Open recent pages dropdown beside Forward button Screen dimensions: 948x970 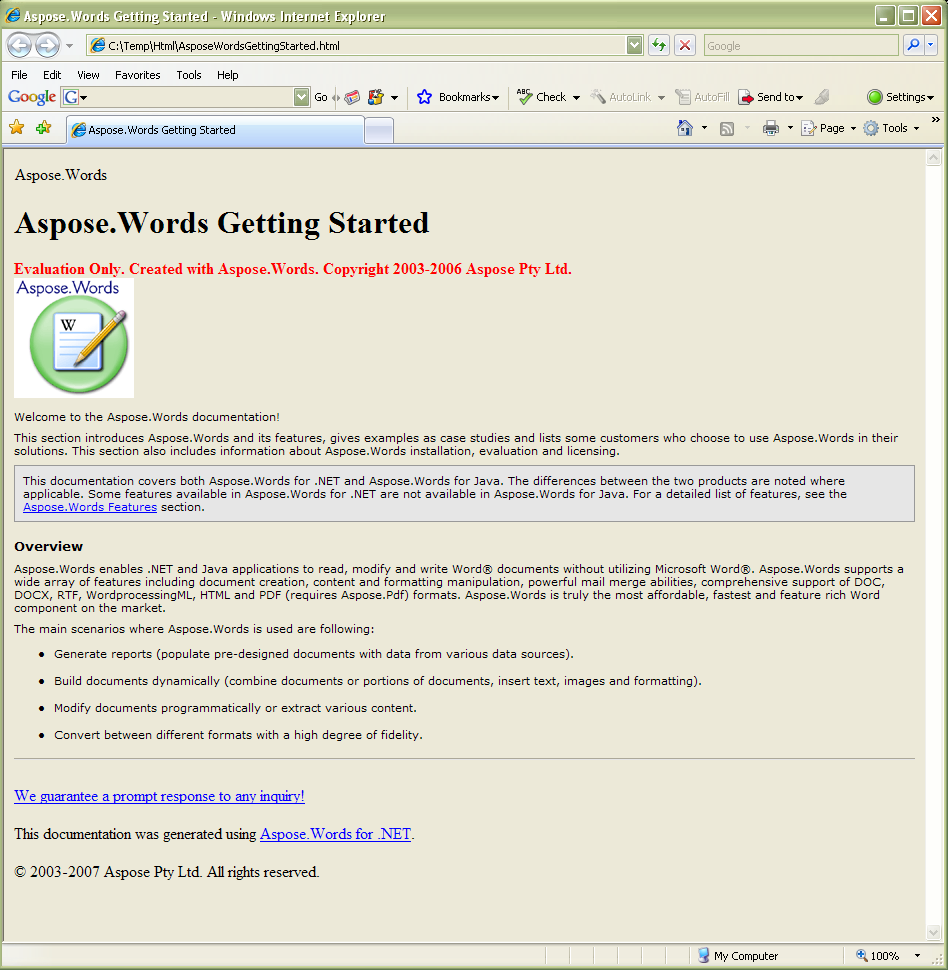coord(69,46)
